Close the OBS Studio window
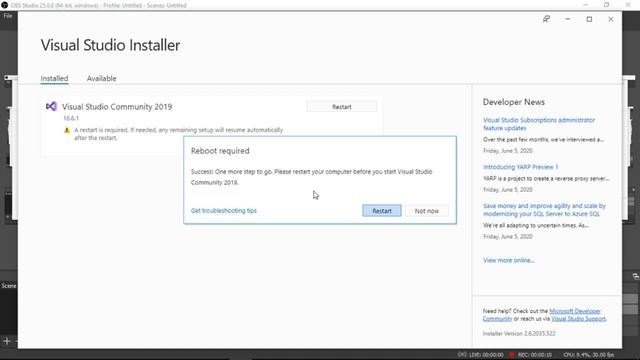The height and width of the screenshot is (360, 640). point(628,5)
